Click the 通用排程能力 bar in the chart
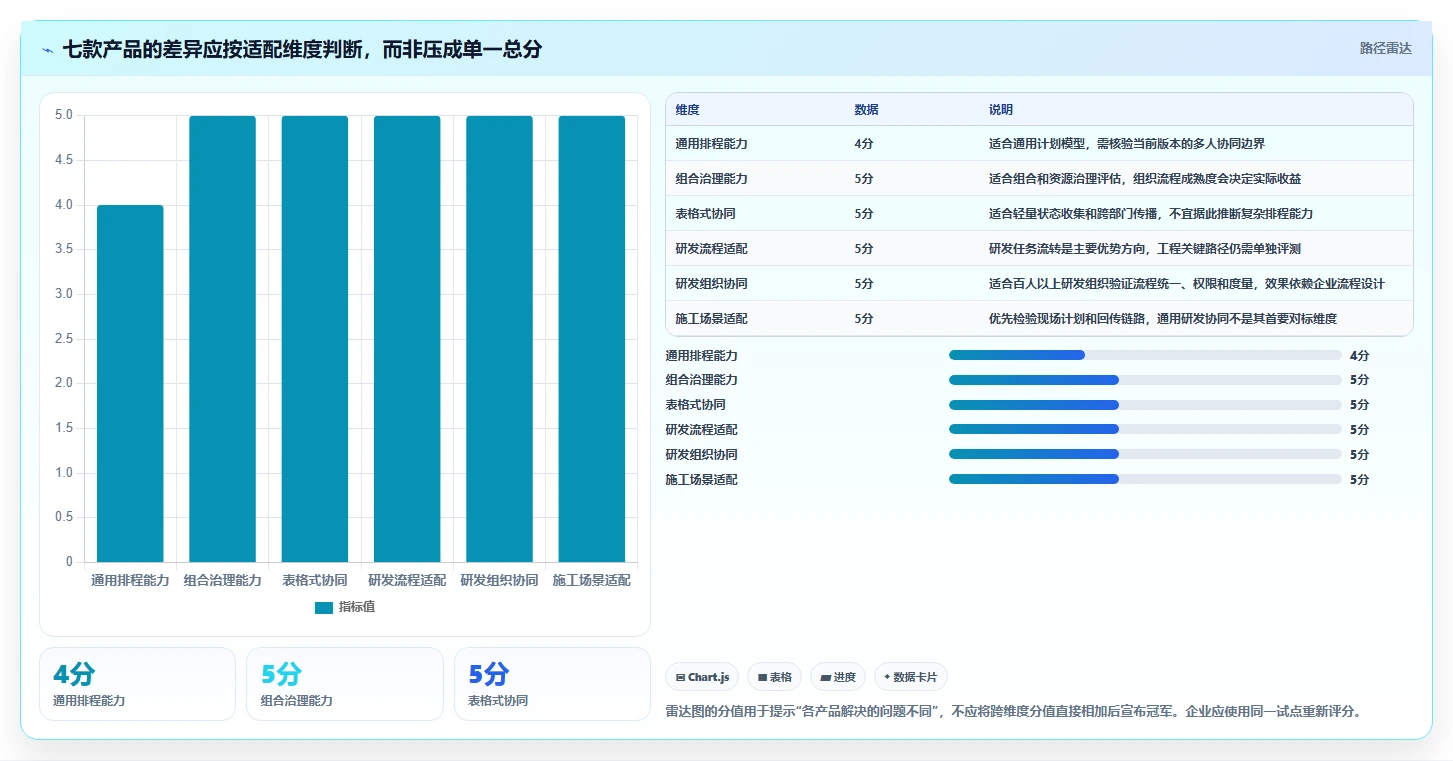 tap(130, 383)
